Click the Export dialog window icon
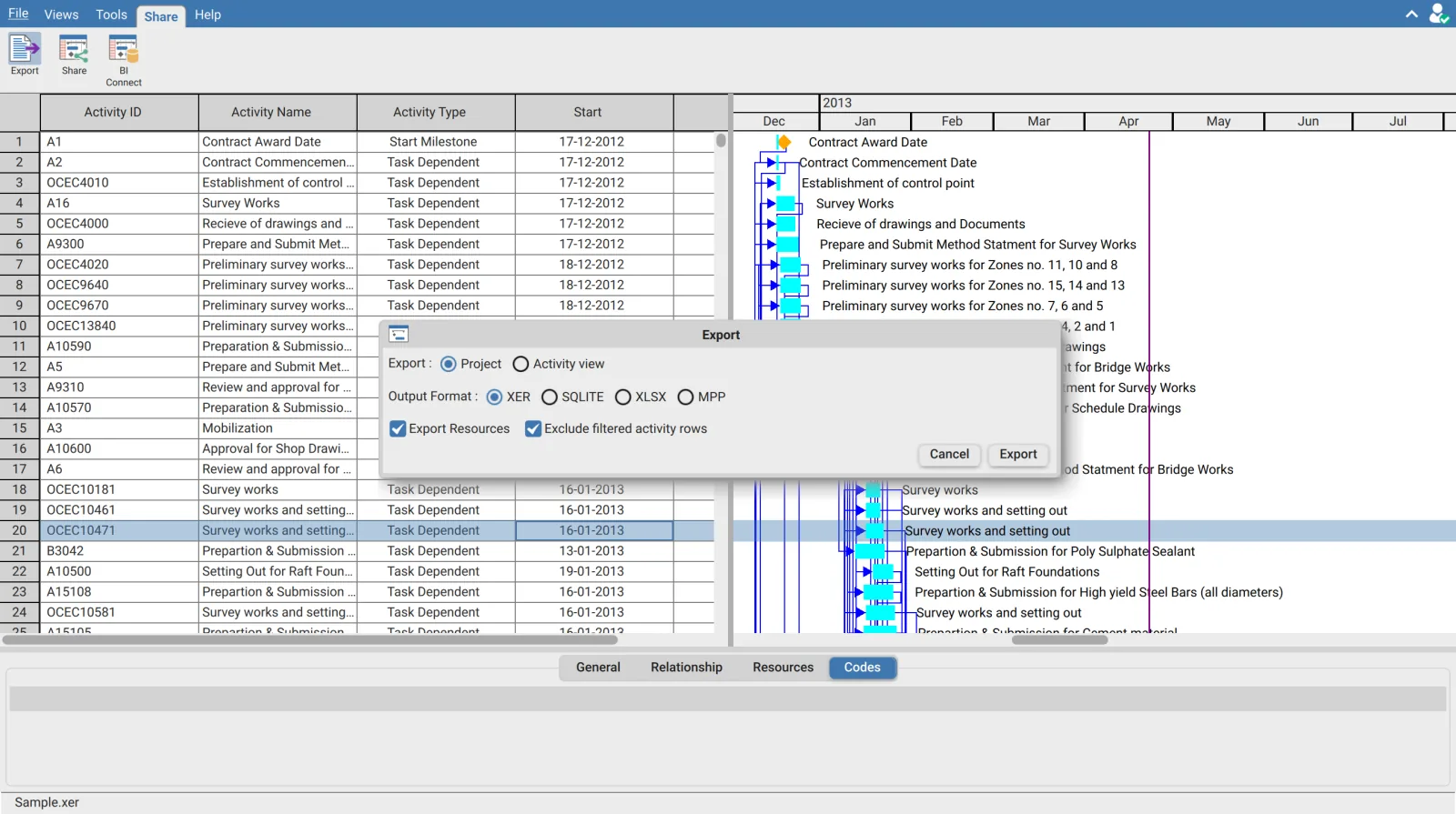1456x814 pixels. pos(399,334)
